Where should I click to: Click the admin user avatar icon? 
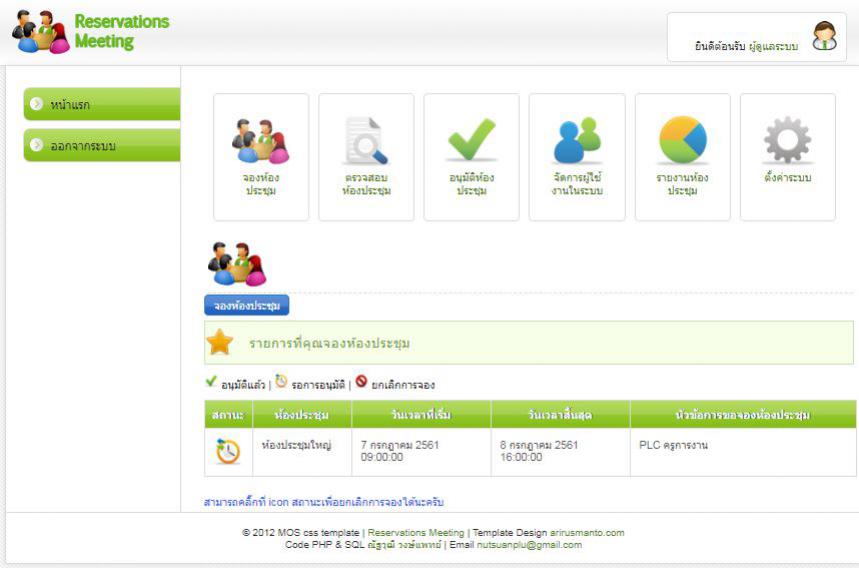point(824,36)
